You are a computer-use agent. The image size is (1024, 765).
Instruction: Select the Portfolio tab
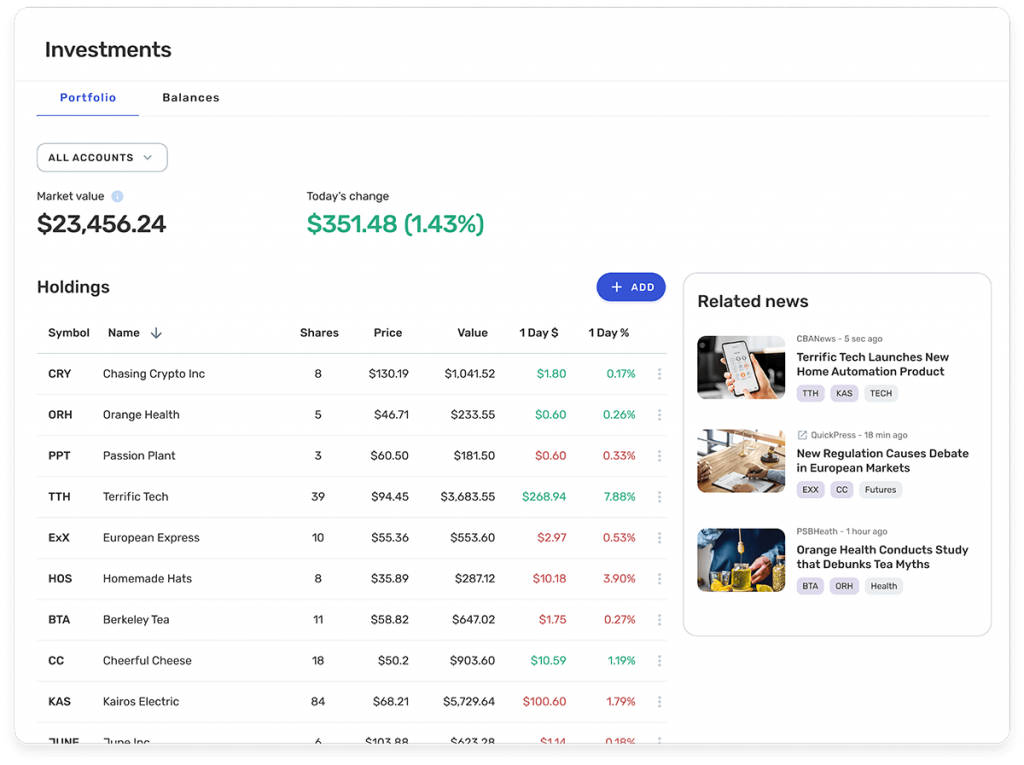click(88, 98)
